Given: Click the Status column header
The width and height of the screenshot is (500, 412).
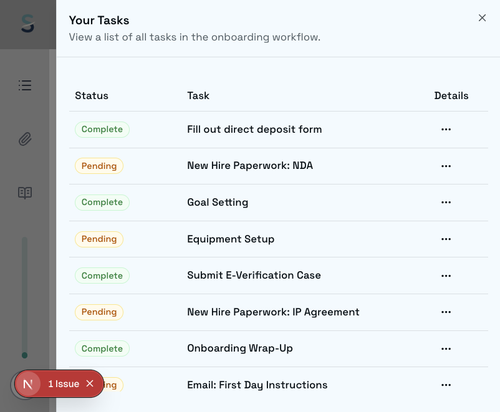Looking at the screenshot, I should [x=92, y=96].
